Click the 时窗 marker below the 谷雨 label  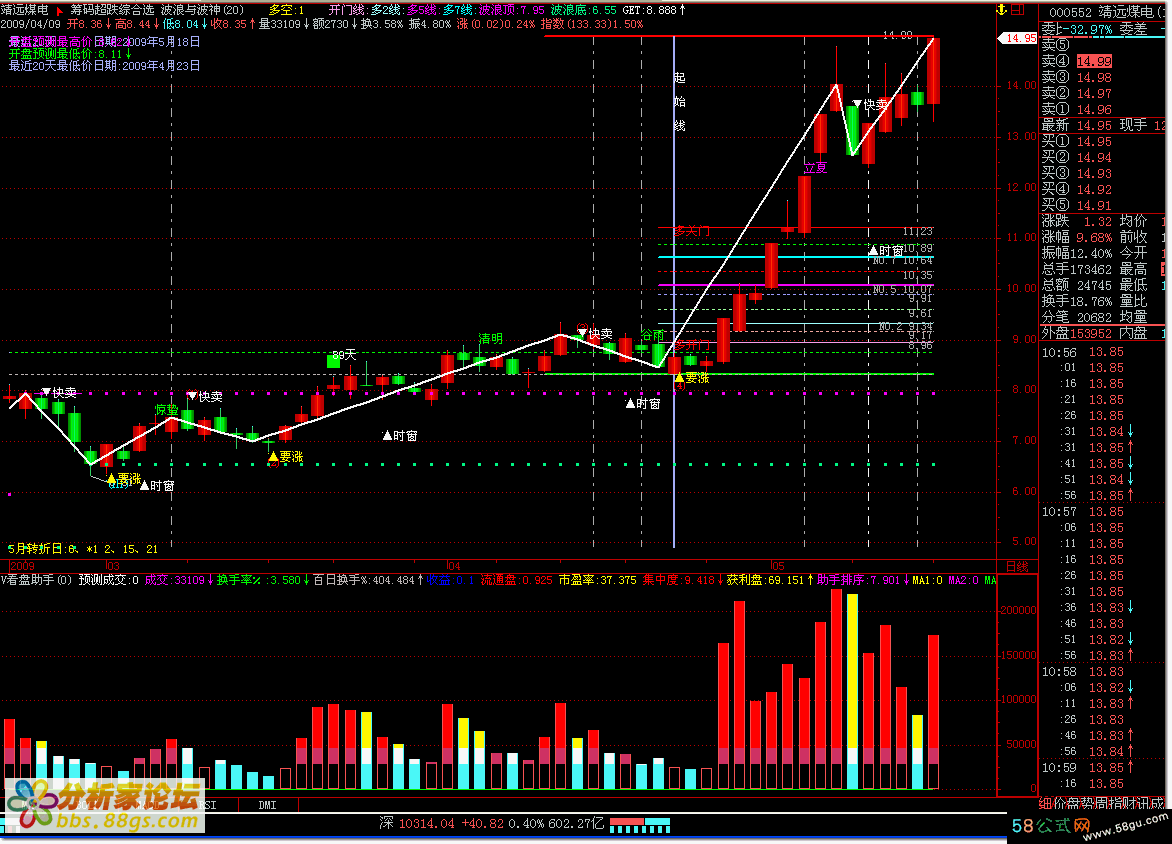click(x=643, y=404)
